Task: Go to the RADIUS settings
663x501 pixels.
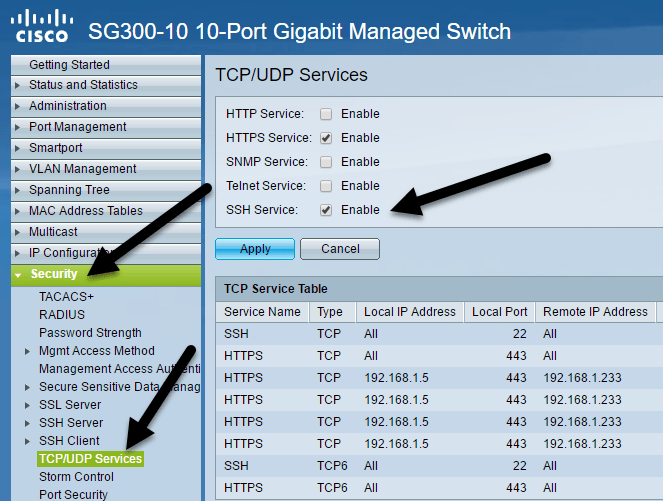Action: [62, 315]
